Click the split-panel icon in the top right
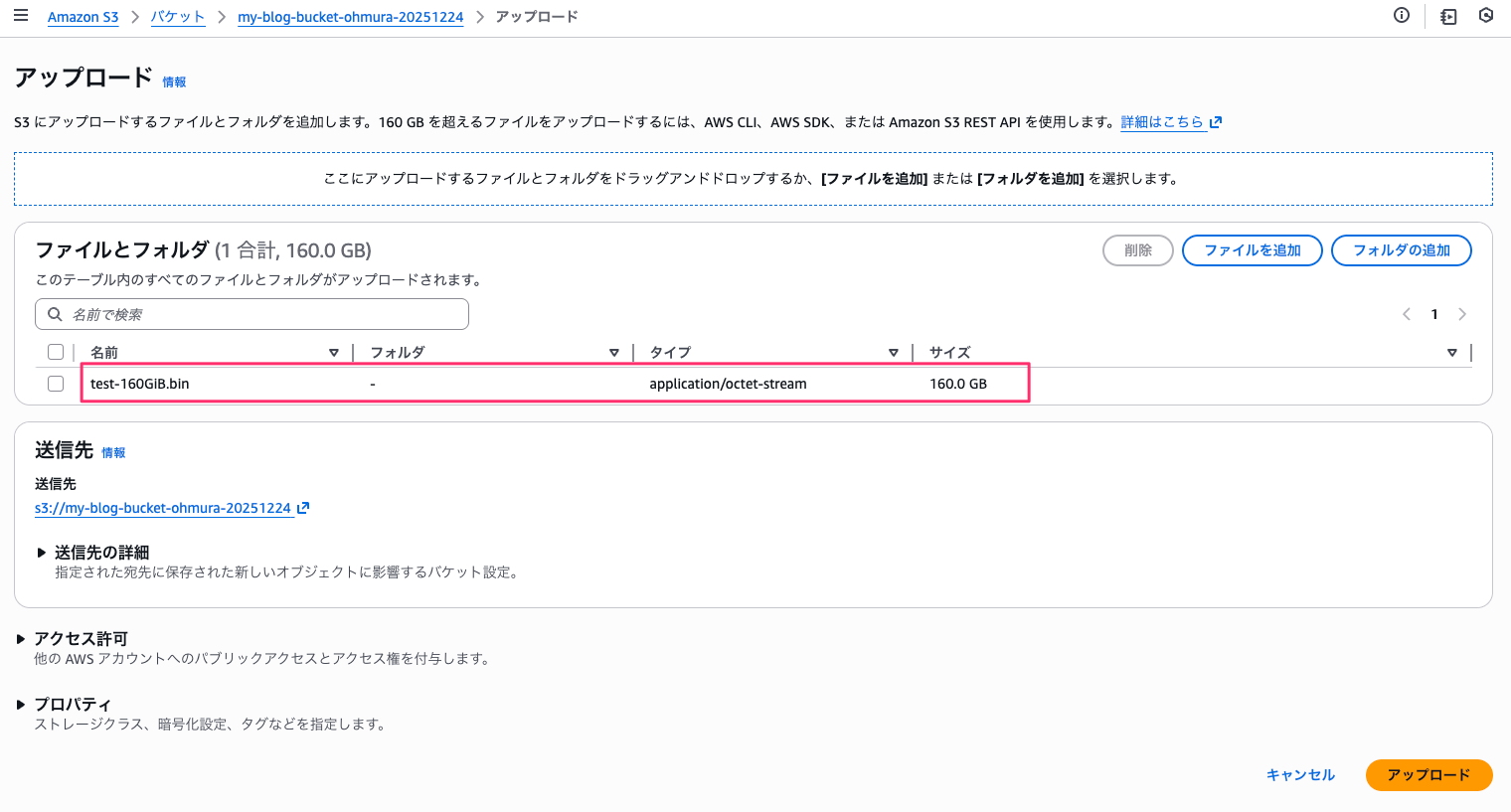Screen dimensions: 1511x812 pyautogui.click(x=1447, y=16)
